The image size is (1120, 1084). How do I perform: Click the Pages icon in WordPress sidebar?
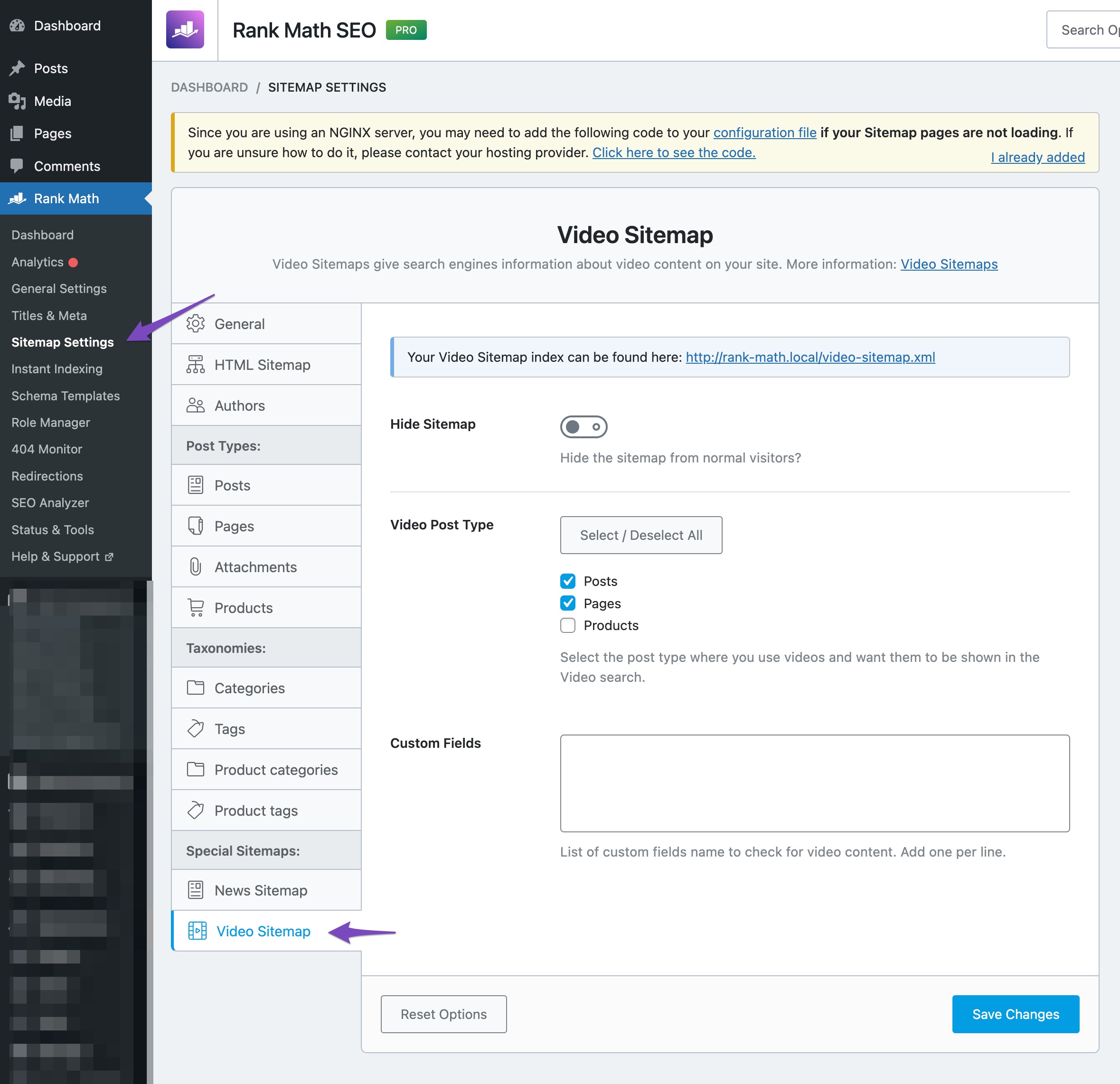pos(17,134)
